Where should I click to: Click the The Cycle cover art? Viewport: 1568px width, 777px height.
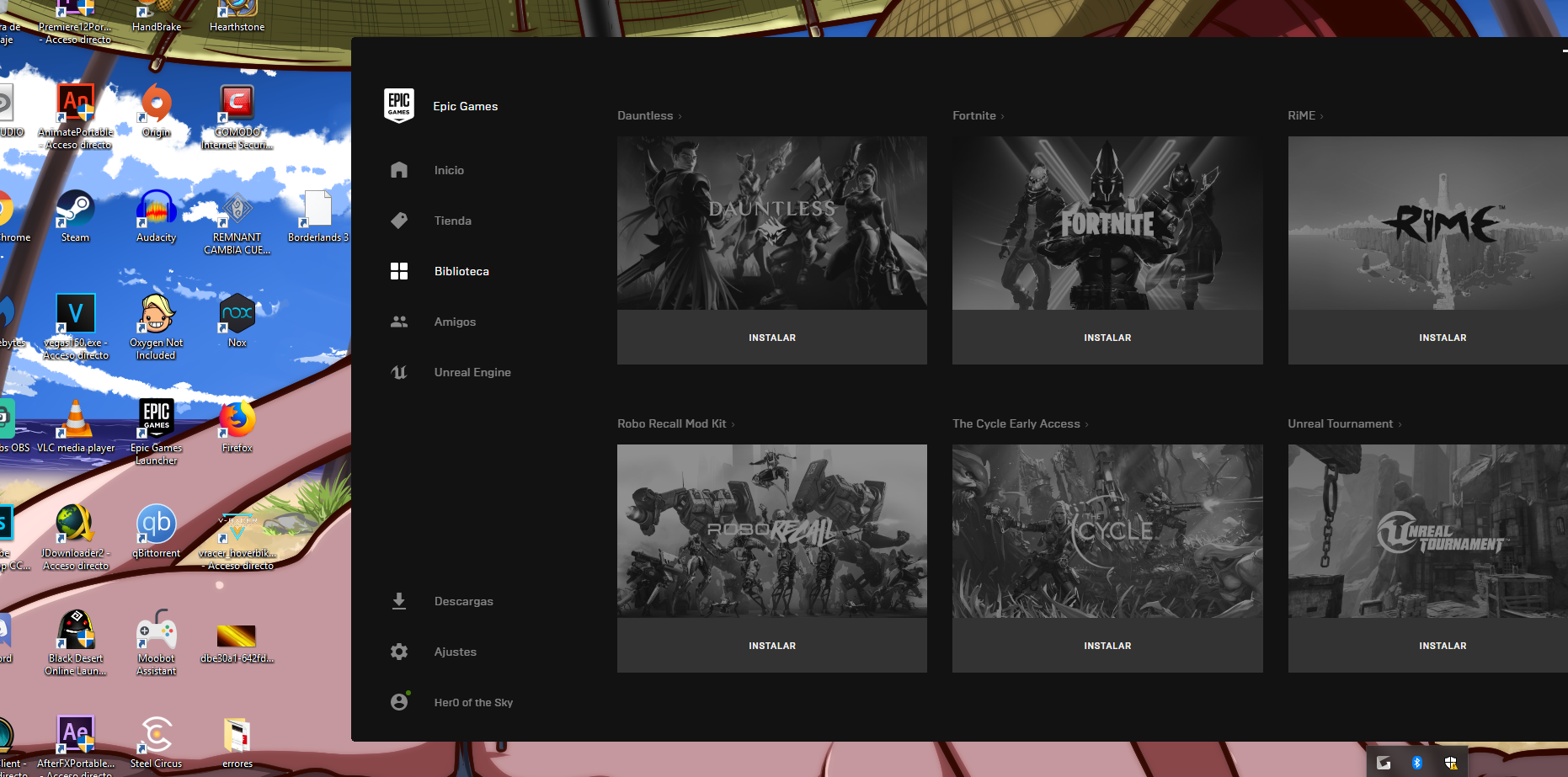pyautogui.click(x=1107, y=531)
